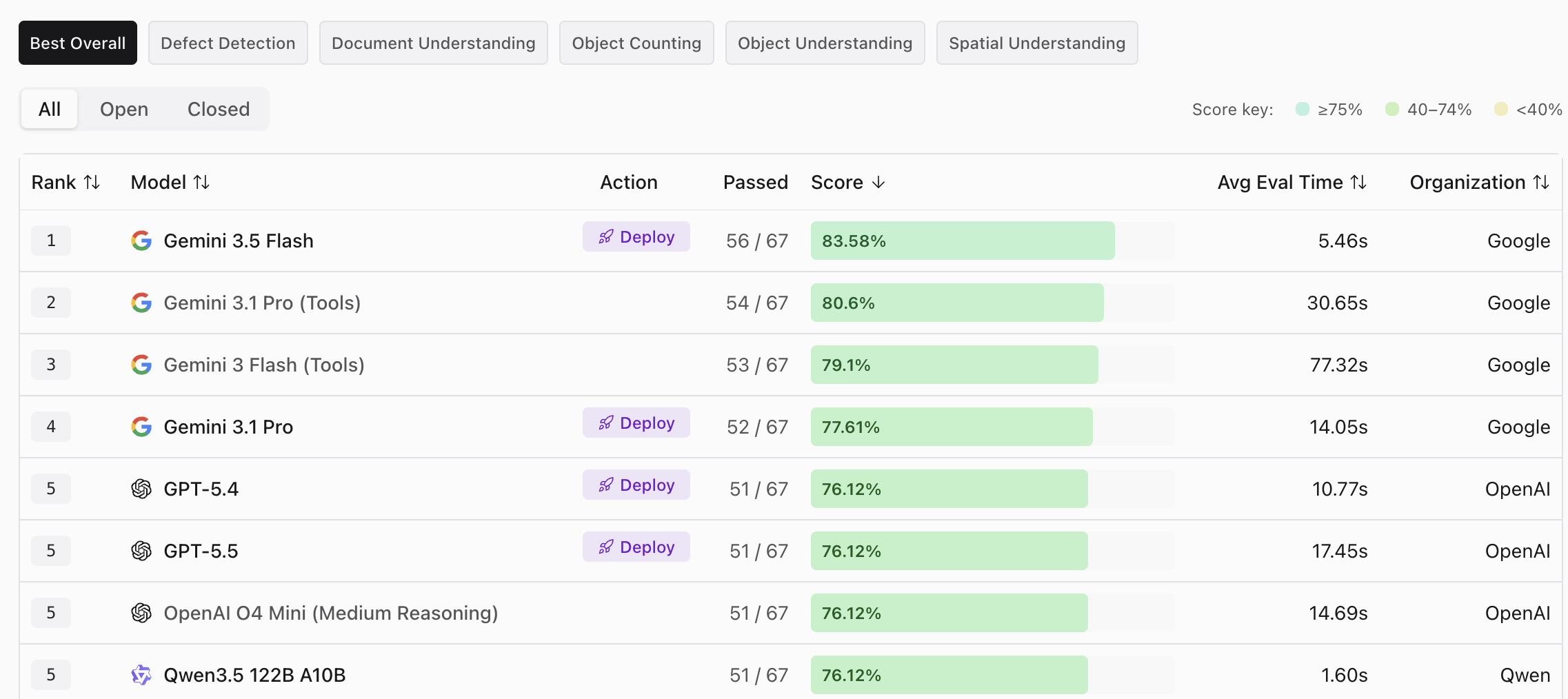The height and width of the screenshot is (699, 1568).
Task: Sort by Model using its sort arrows
Action: click(x=201, y=182)
